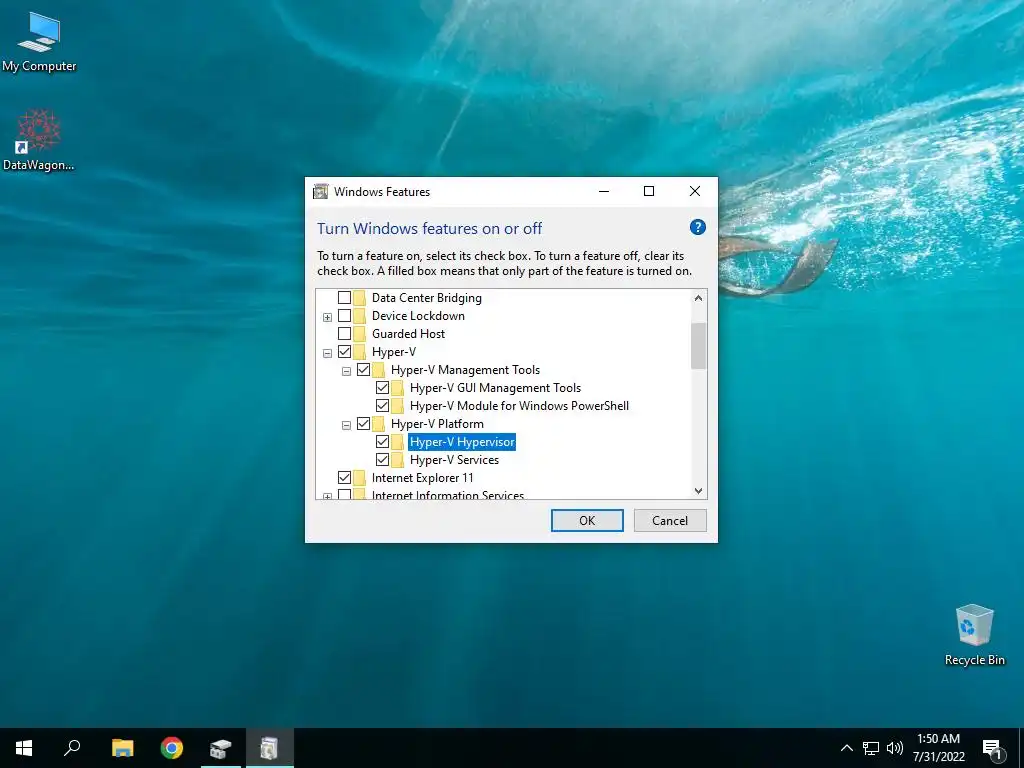Open Server Manager taskbar icon
This screenshot has width=1024, height=768.
tap(221, 748)
